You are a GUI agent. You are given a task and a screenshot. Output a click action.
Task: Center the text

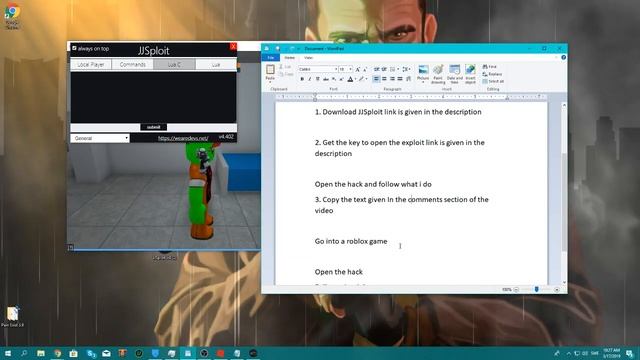coord(384,79)
